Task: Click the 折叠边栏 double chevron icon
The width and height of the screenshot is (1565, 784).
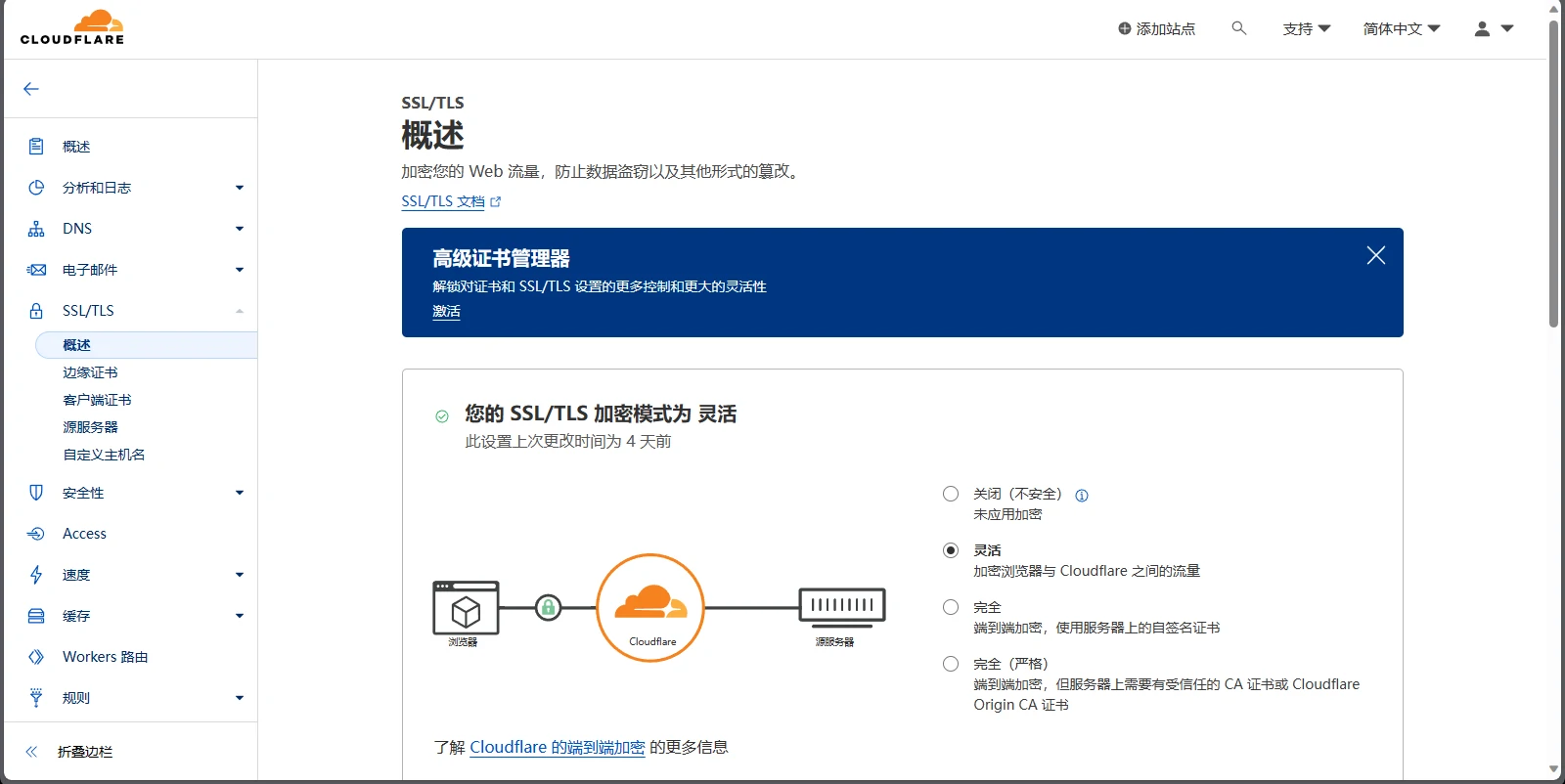Action: point(31,752)
